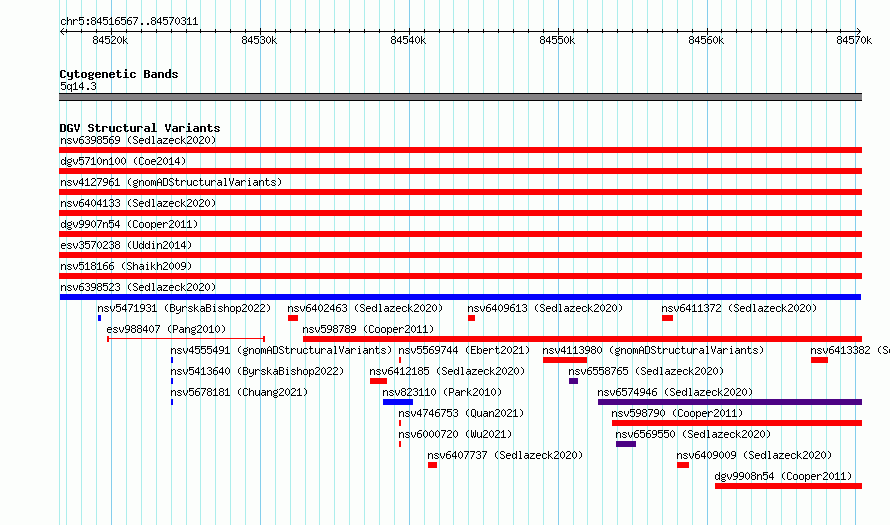This screenshot has height=525, width=890.
Task: Click the 84550k scale tick label
Action: pos(557,40)
